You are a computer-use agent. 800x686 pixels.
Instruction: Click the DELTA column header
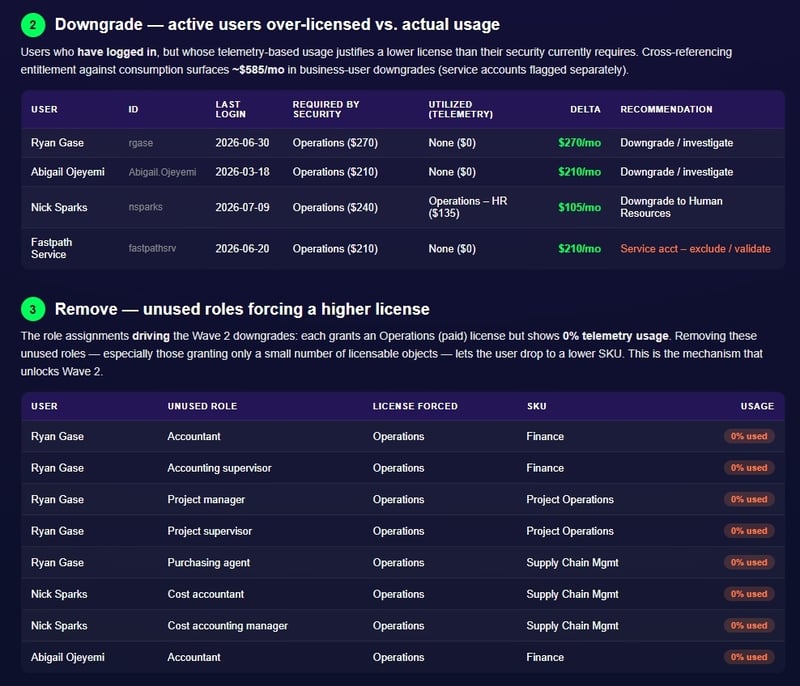coord(585,109)
